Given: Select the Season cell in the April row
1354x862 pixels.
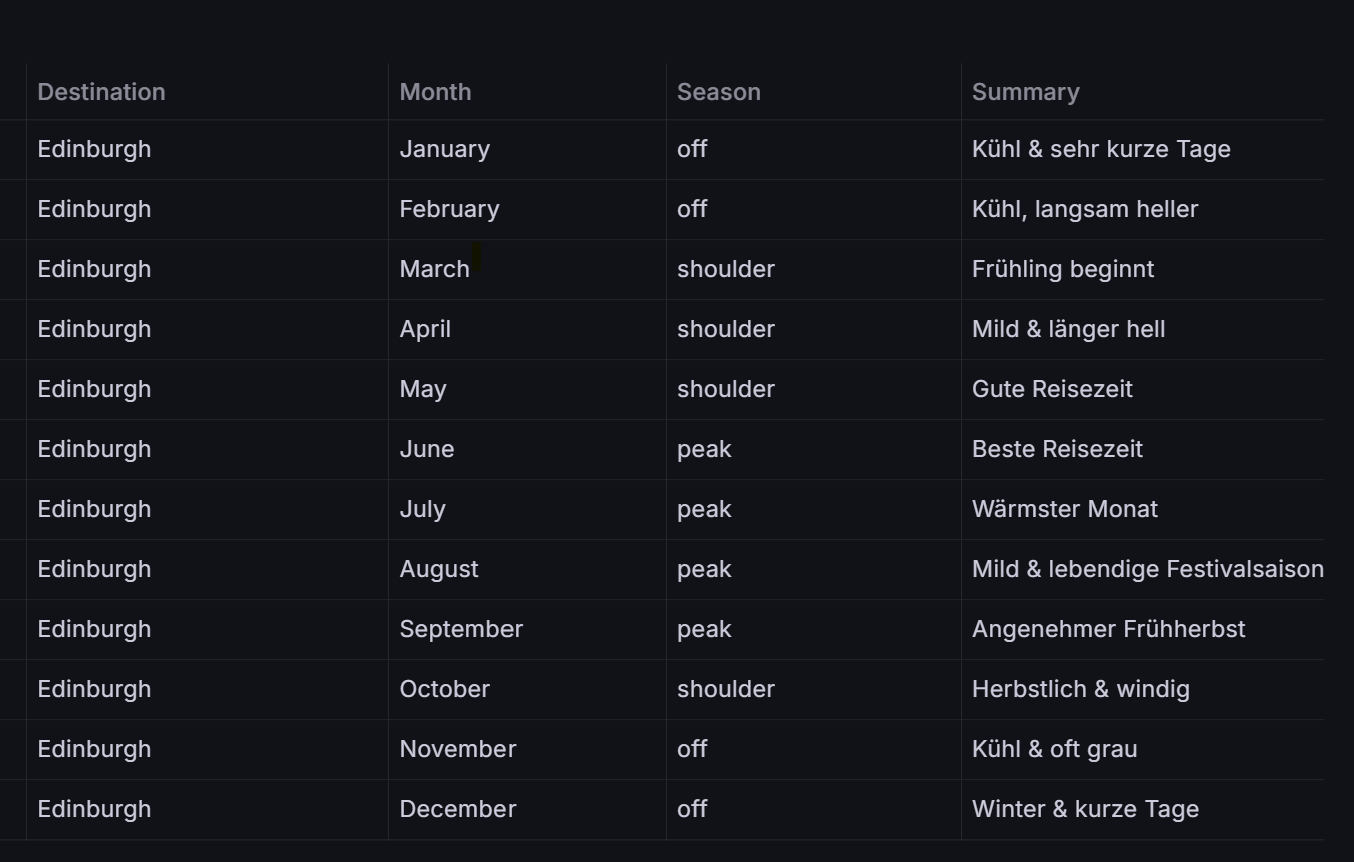Looking at the screenshot, I should [x=725, y=329].
